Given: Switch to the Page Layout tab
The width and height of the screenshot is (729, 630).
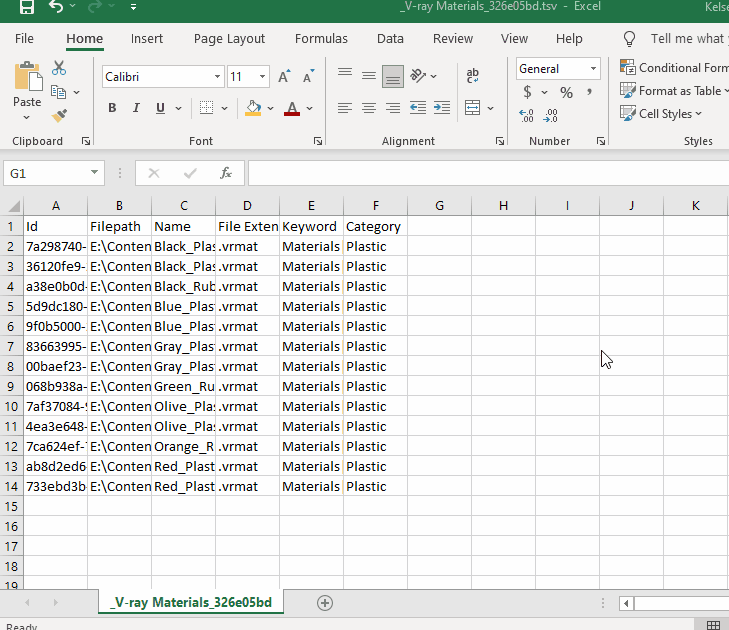Looking at the screenshot, I should (229, 39).
